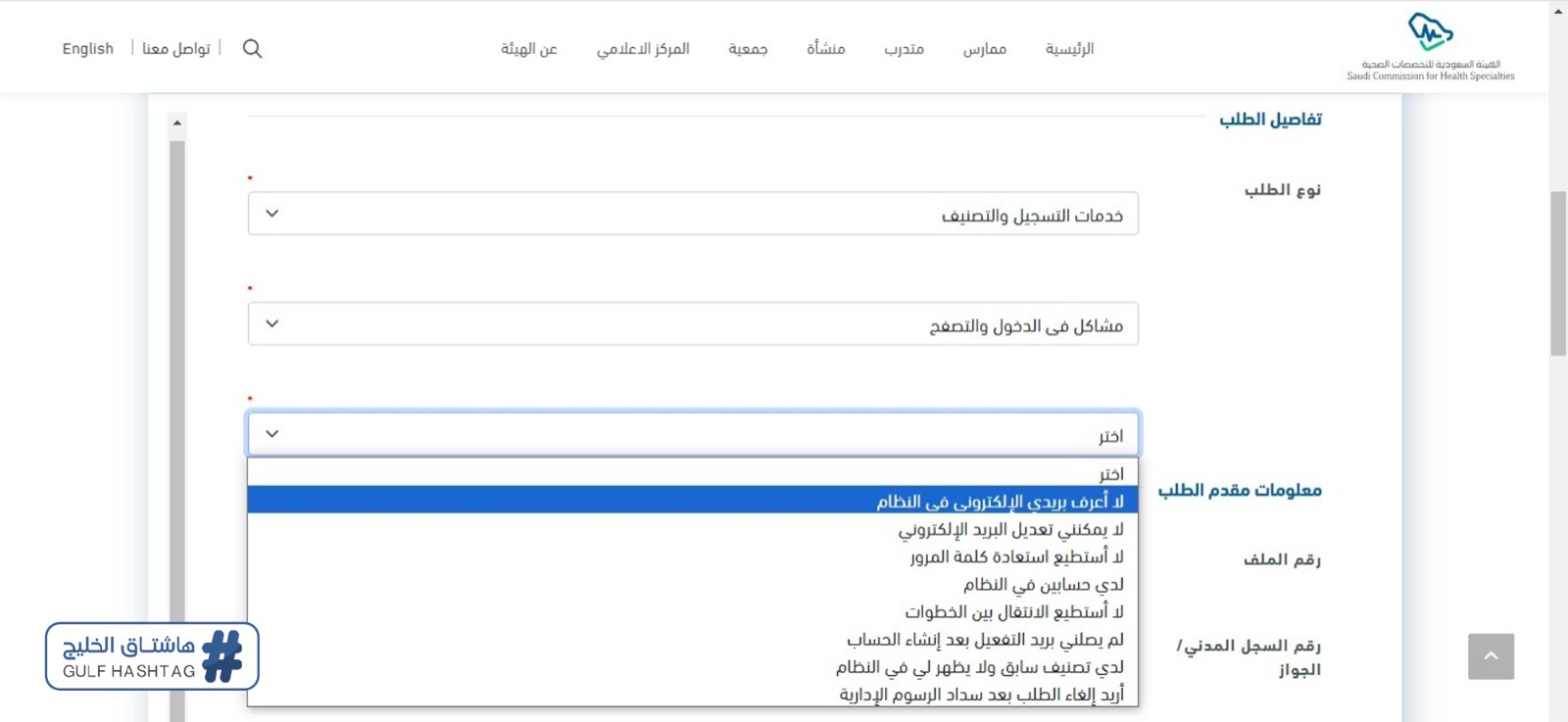Select لم يصلني بريد التفعيل option

point(985,639)
